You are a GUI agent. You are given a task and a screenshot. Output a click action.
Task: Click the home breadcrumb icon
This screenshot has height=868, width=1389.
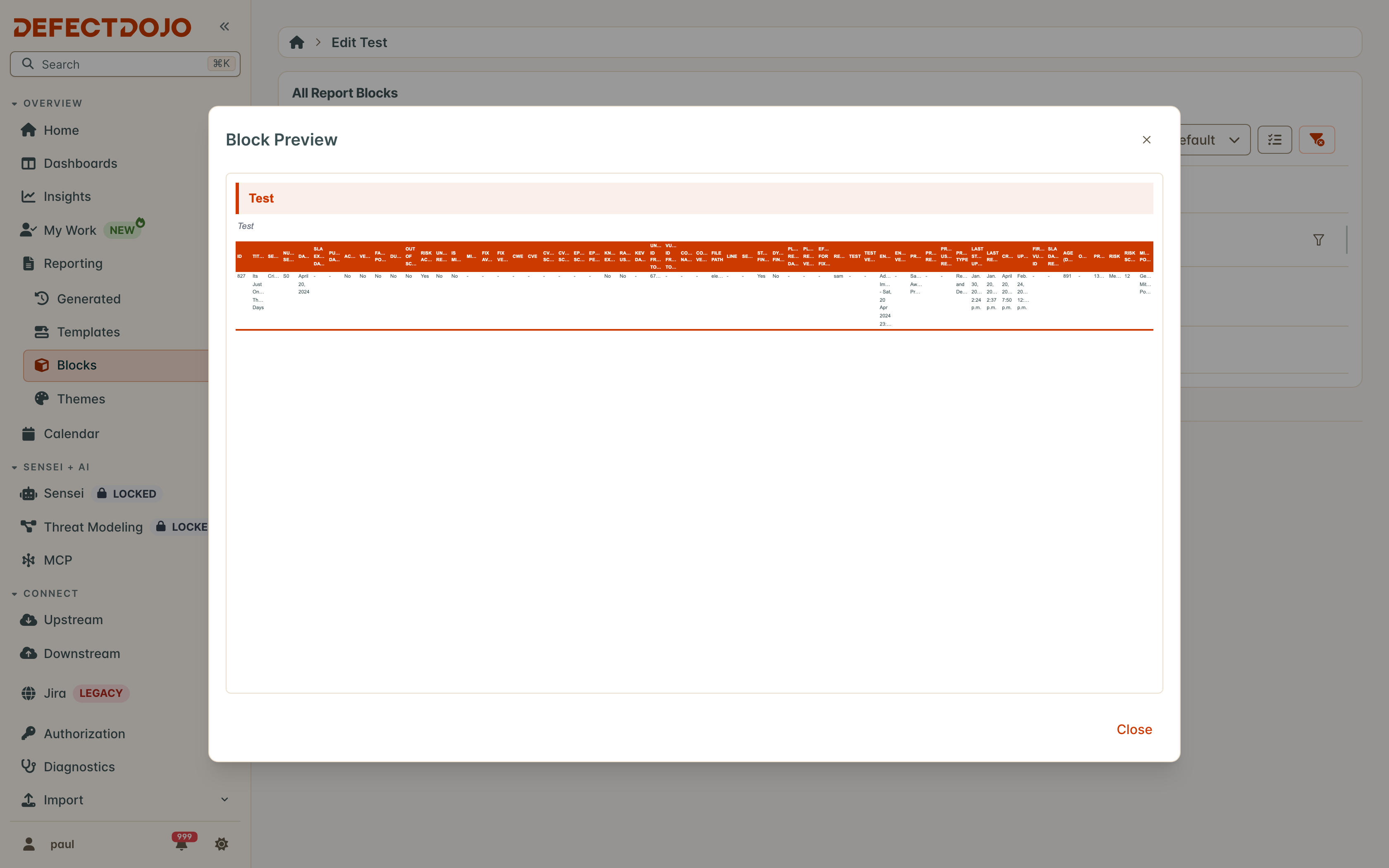(297, 43)
